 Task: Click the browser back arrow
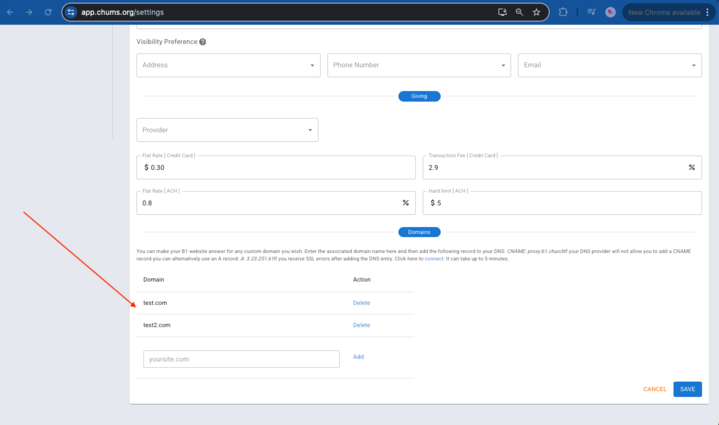click(10, 12)
